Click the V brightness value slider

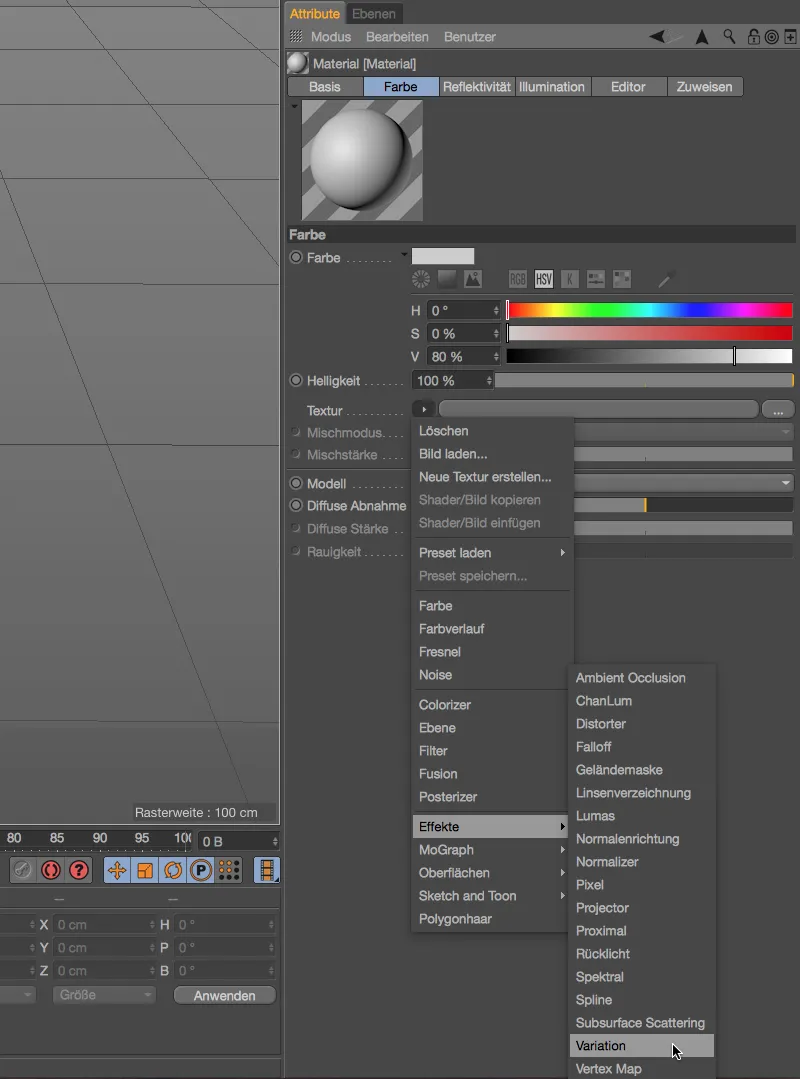[649, 356]
